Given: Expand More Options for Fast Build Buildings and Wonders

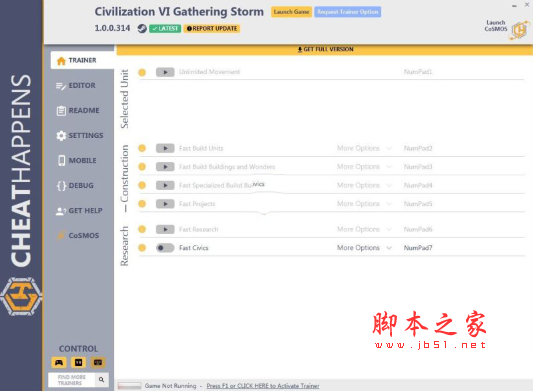Looking at the screenshot, I should [x=364, y=167].
